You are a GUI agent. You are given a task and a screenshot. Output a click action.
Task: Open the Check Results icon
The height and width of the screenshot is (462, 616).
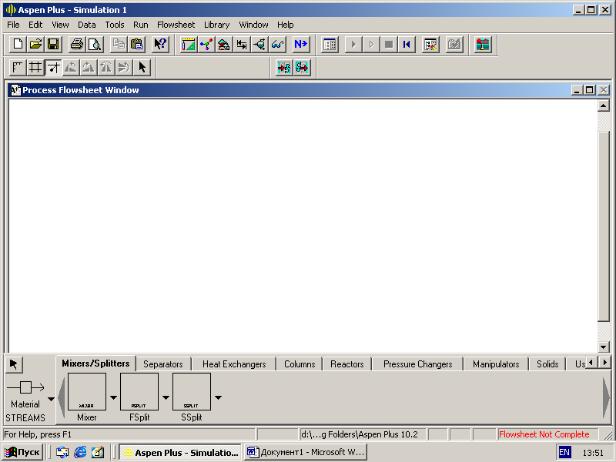coord(431,44)
